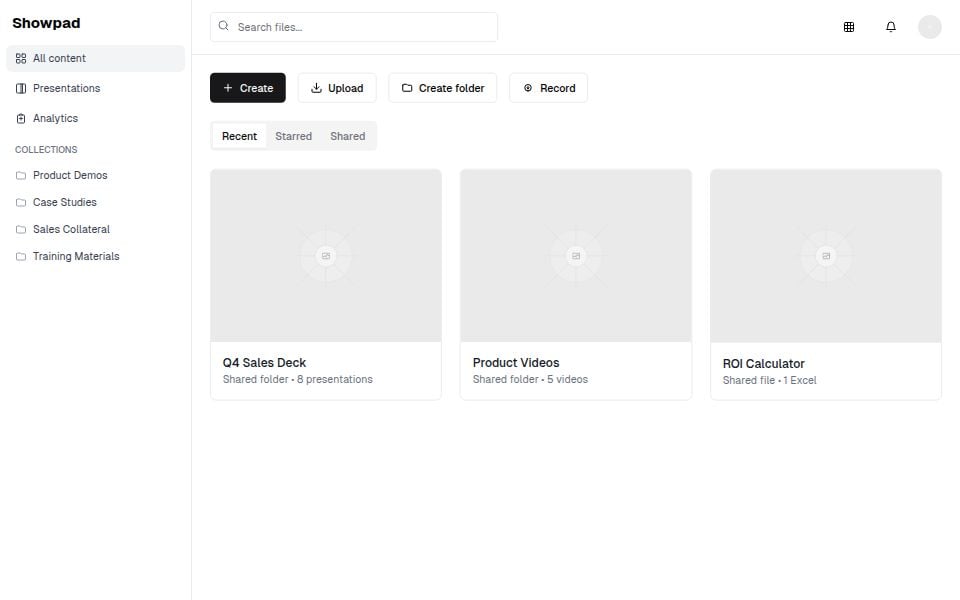Switch to the Starred tab
Screen dimensions: 960x600
[x=293, y=136]
